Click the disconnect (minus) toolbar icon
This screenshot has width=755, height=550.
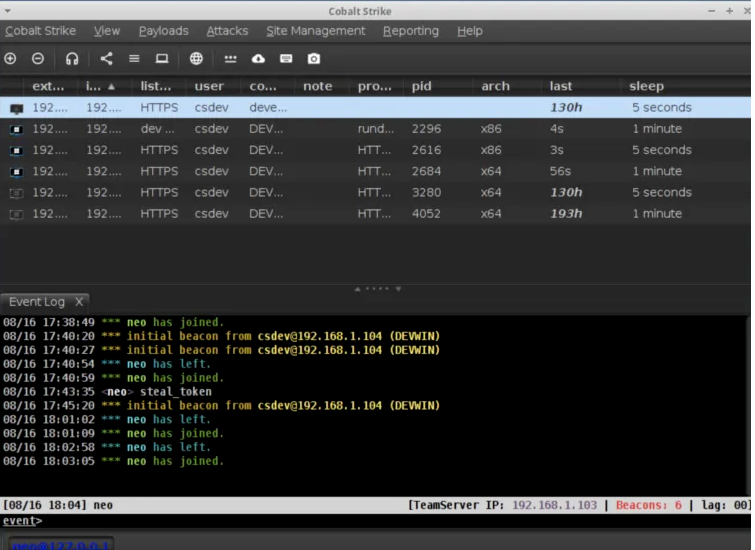click(38, 59)
